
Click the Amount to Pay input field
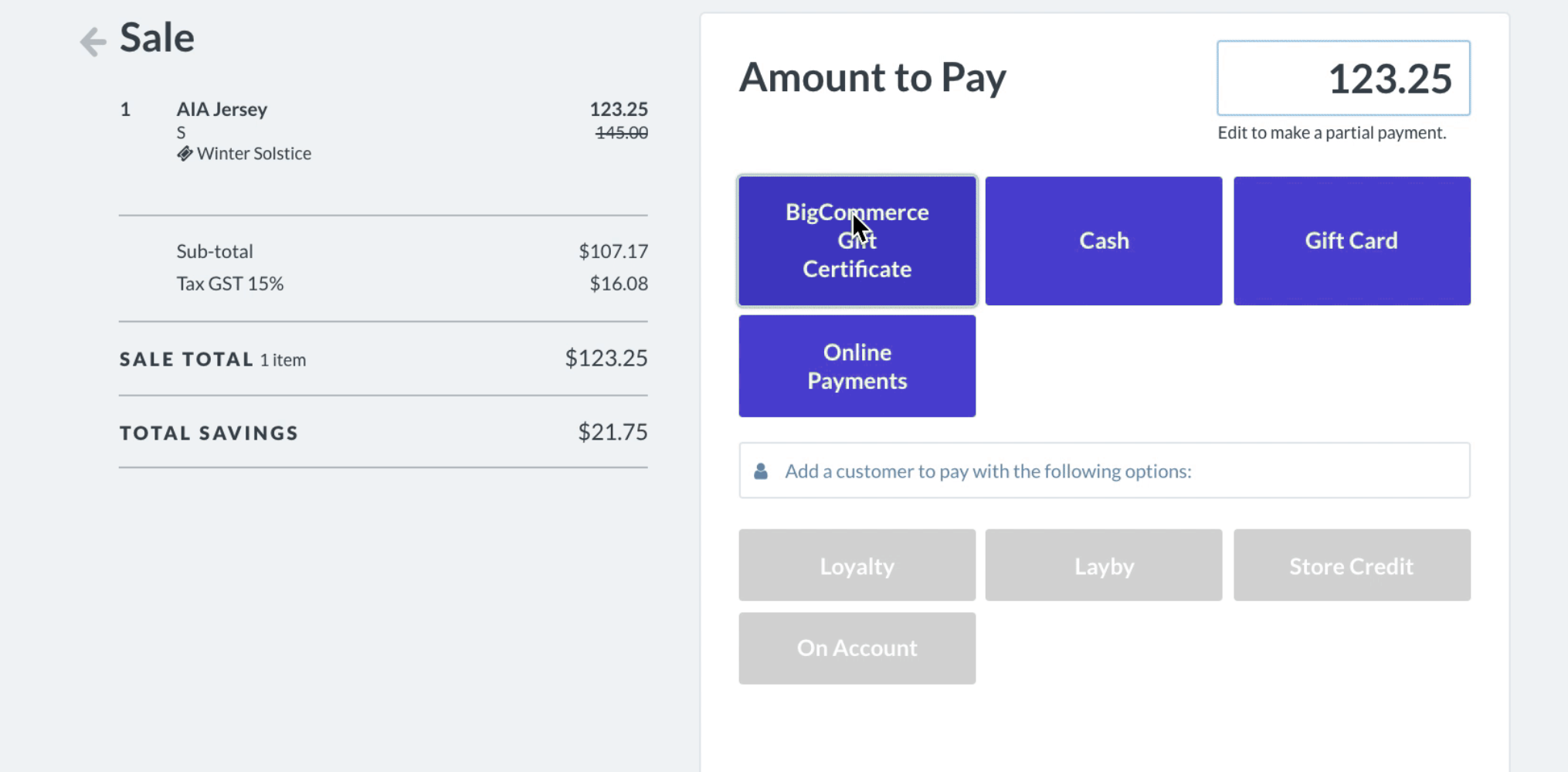click(1342, 79)
